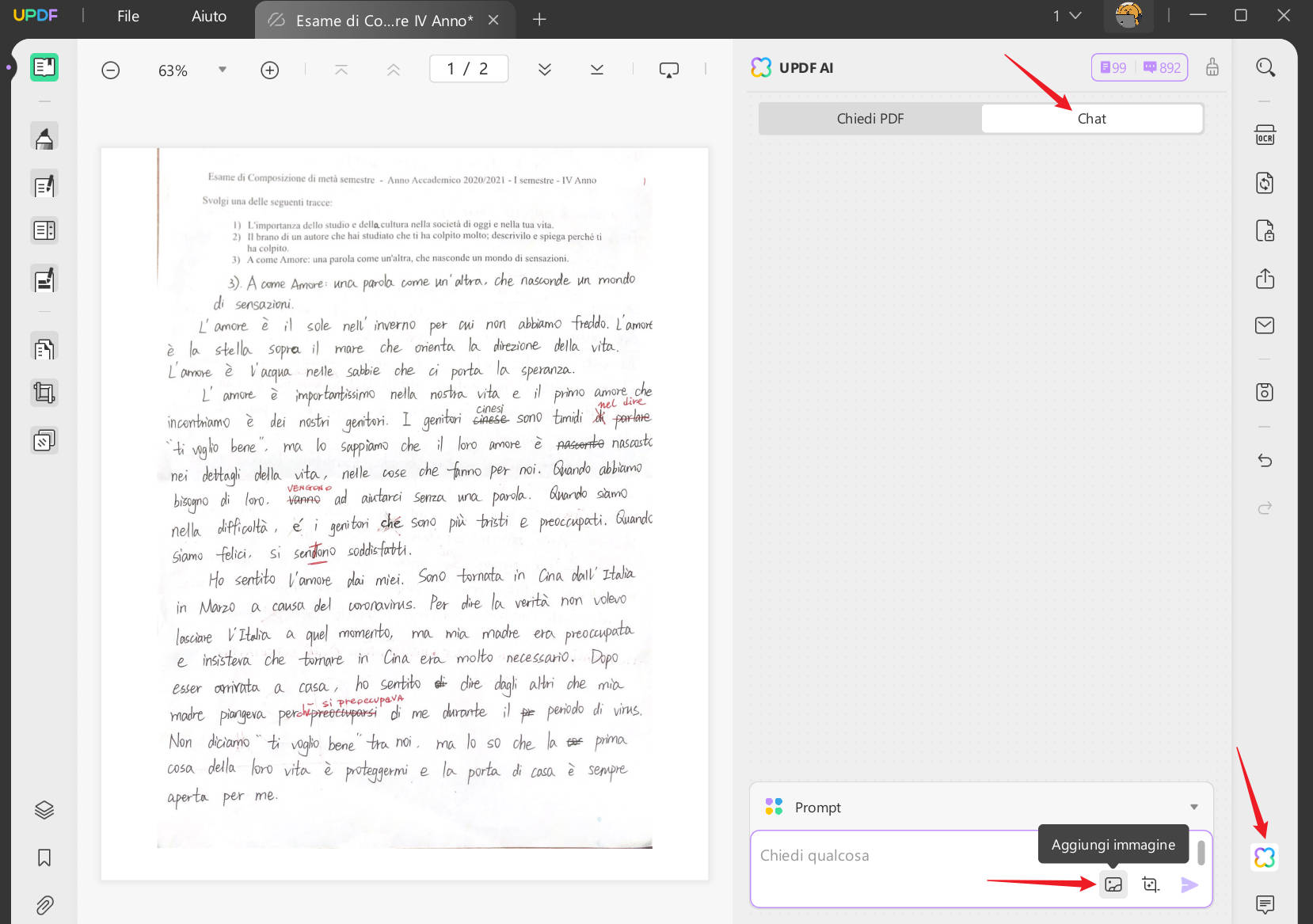Open the OCR tool in right sidebar
The width and height of the screenshot is (1313, 924).
click(x=1265, y=135)
